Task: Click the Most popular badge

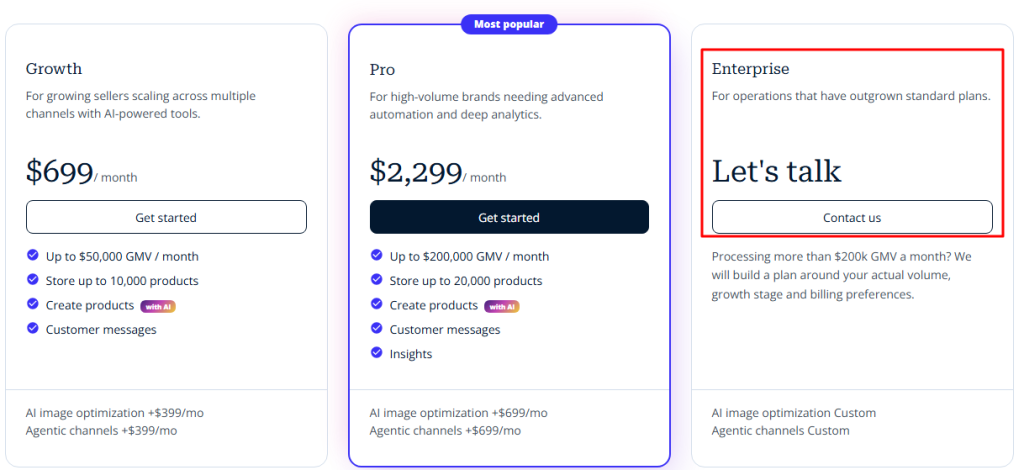Action: tap(509, 24)
